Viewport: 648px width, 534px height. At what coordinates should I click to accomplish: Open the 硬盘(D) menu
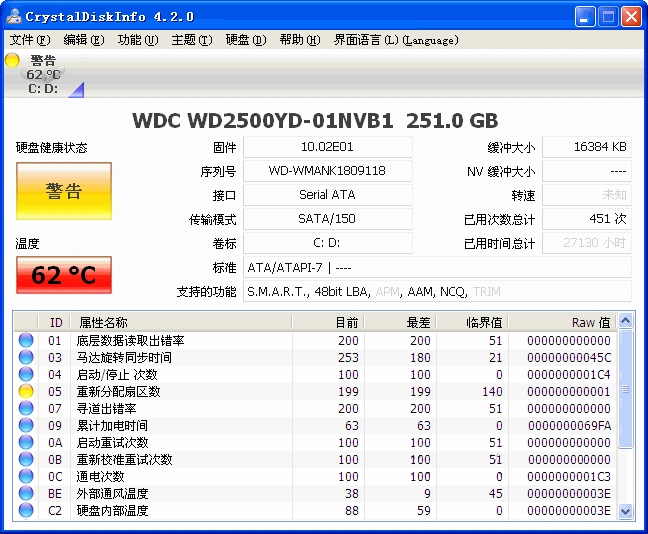click(245, 40)
